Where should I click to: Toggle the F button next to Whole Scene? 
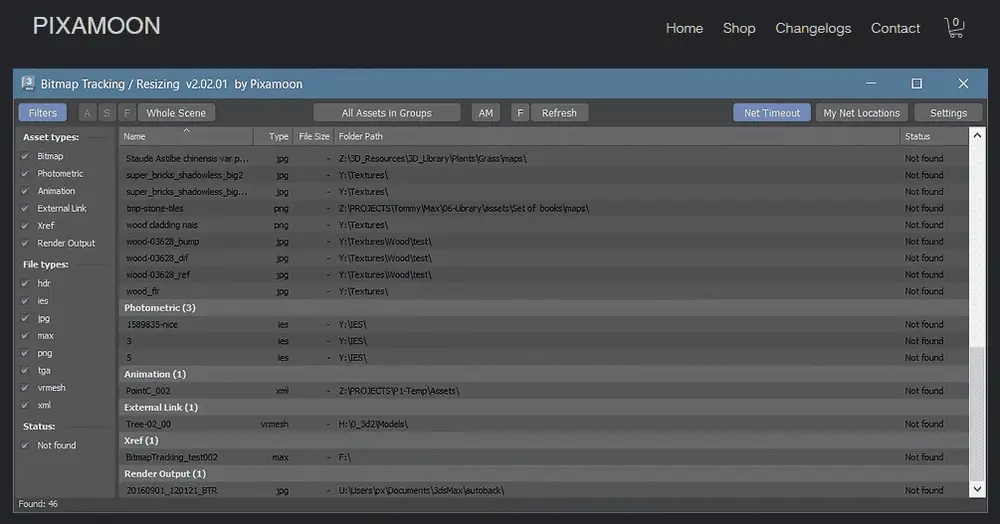[127, 113]
